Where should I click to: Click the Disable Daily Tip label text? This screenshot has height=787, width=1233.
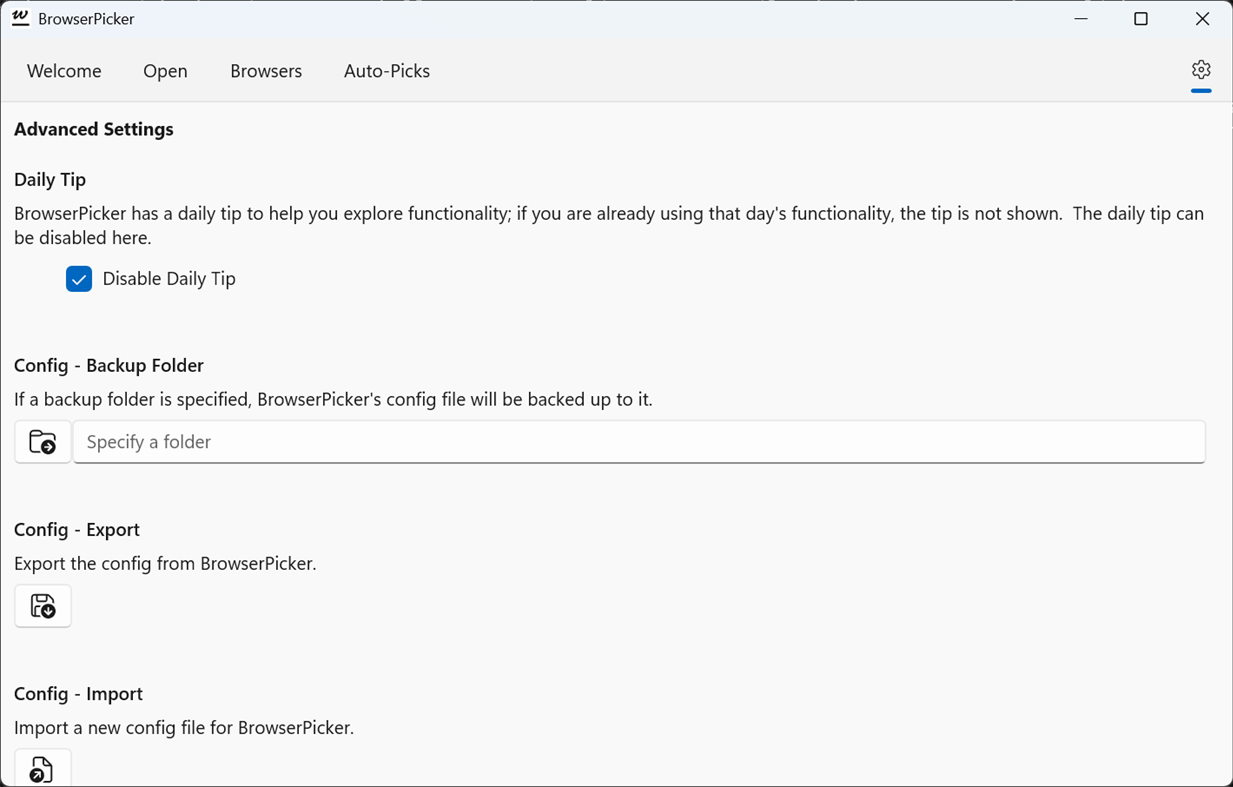168,279
